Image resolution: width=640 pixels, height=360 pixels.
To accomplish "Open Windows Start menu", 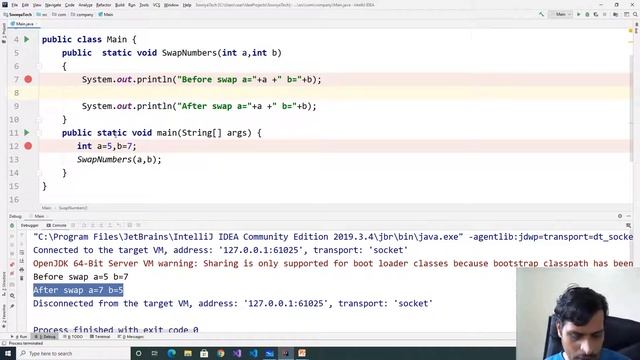I will (x=7, y=353).
